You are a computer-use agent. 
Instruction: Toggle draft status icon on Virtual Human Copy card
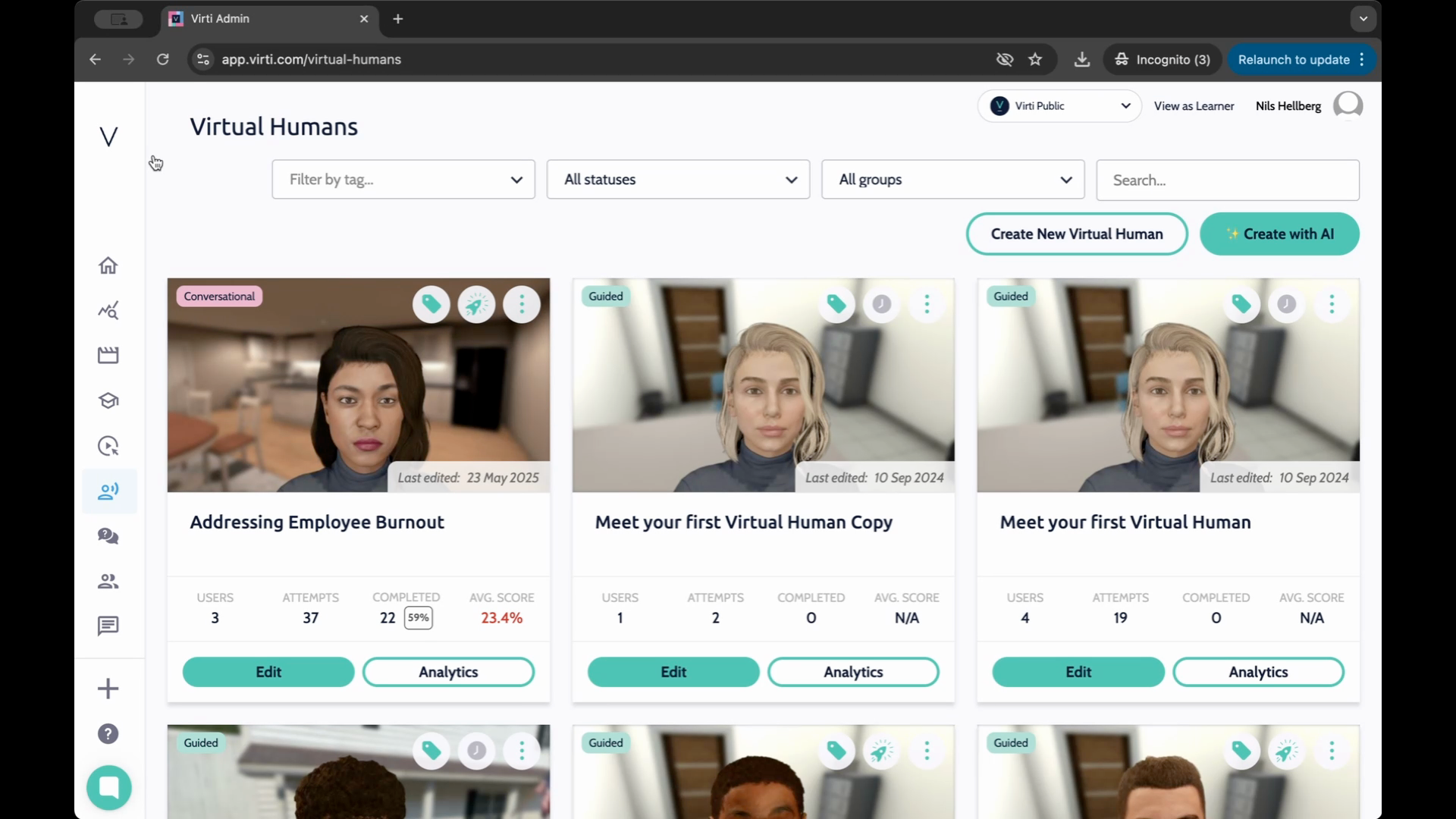point(881,305)
